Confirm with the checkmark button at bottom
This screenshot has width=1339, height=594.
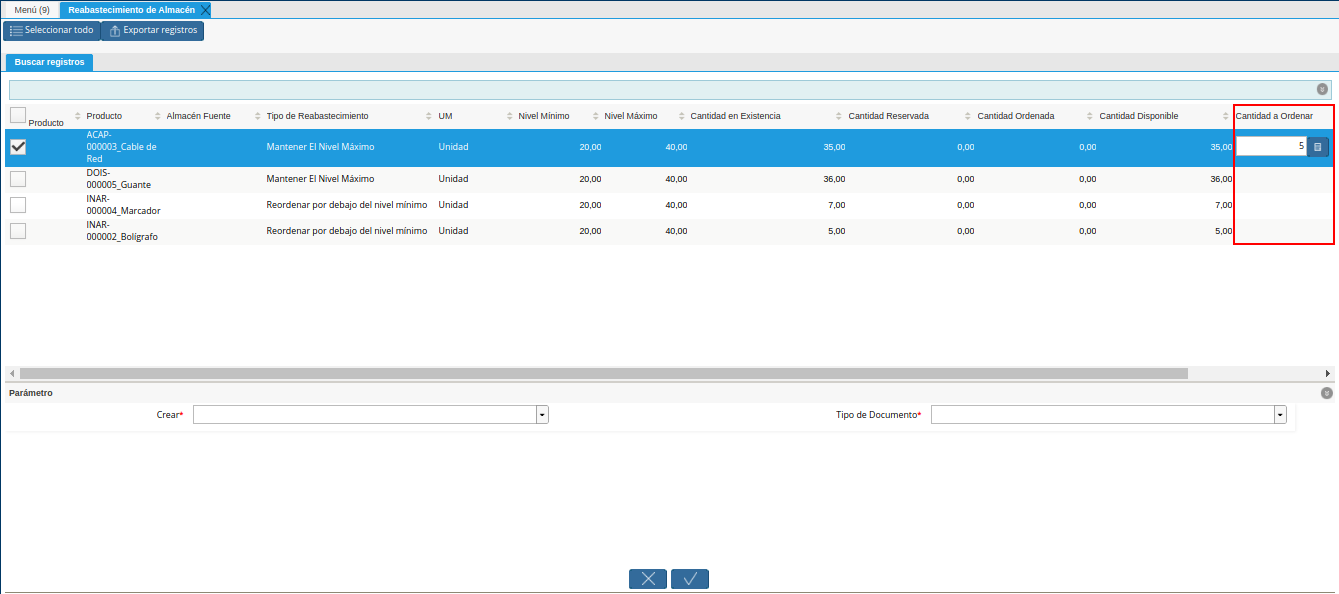[690, 579]
